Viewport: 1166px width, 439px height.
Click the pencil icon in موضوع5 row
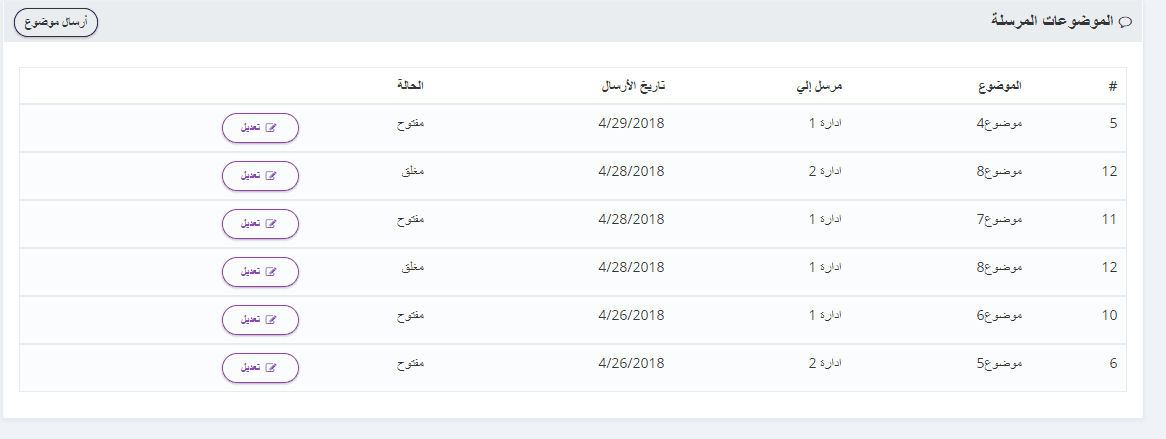tap(270, 368)
